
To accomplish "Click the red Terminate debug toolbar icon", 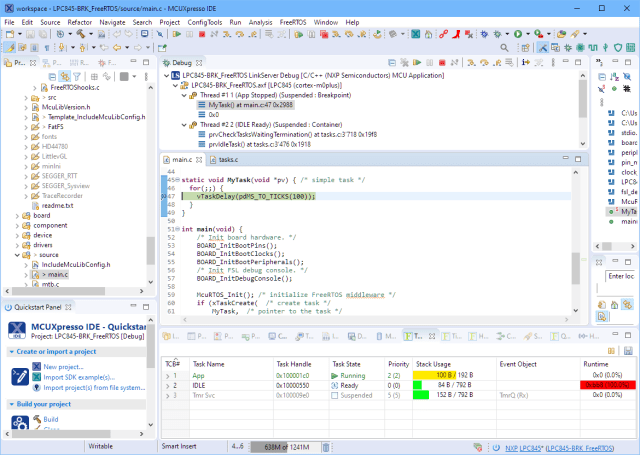I will 201,34.
